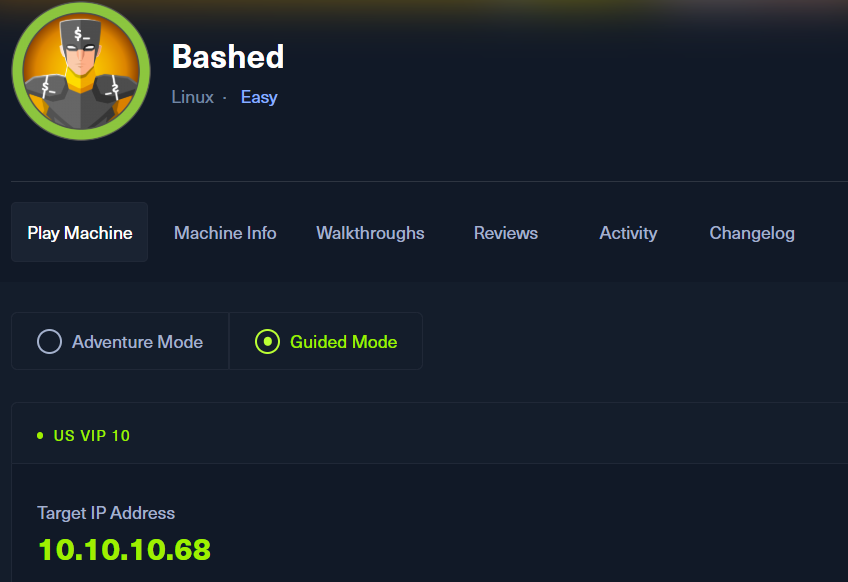This screenshot has width=848, height=582.
Task: Click the US VIP 10 server label
Action: coord(92,436)
